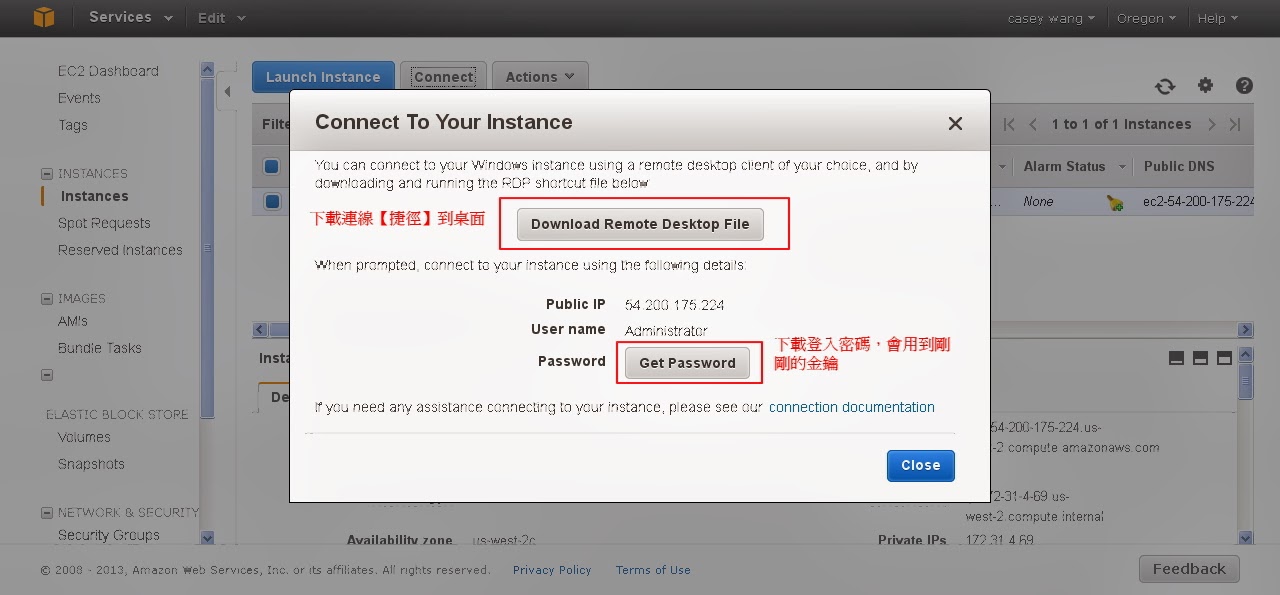The height and width of the screenshot is (595, 1280).
Task: Click the create alarm bell icon
Action: 1115,202
